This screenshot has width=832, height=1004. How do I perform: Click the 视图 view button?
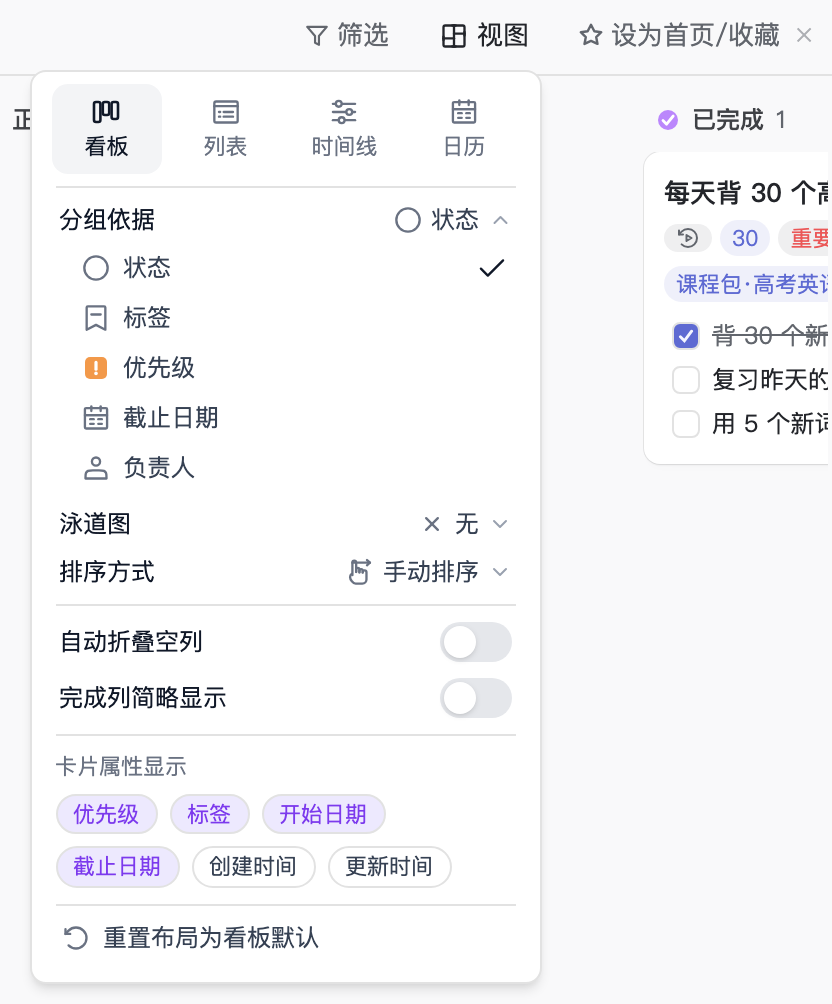click(485, 36)
